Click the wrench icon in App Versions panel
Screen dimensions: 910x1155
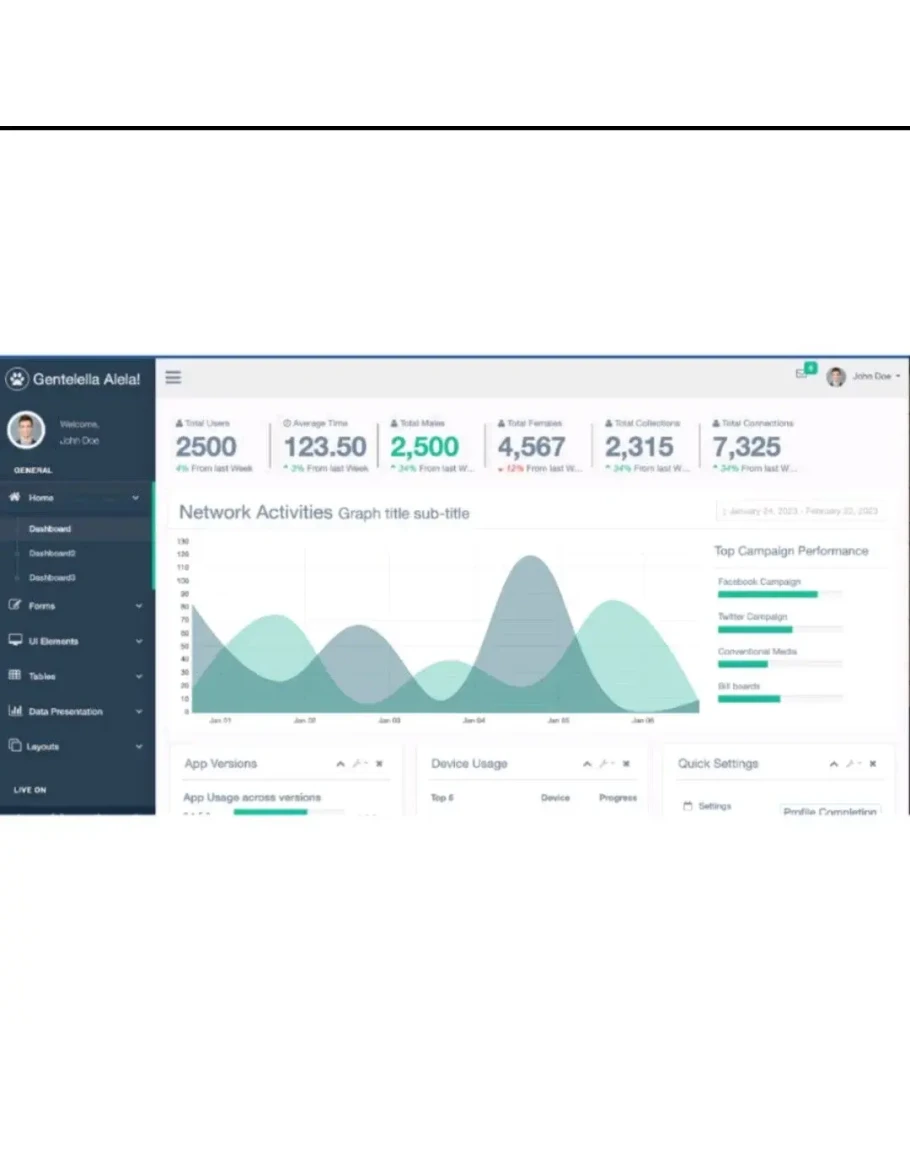(x=356, y=764)
